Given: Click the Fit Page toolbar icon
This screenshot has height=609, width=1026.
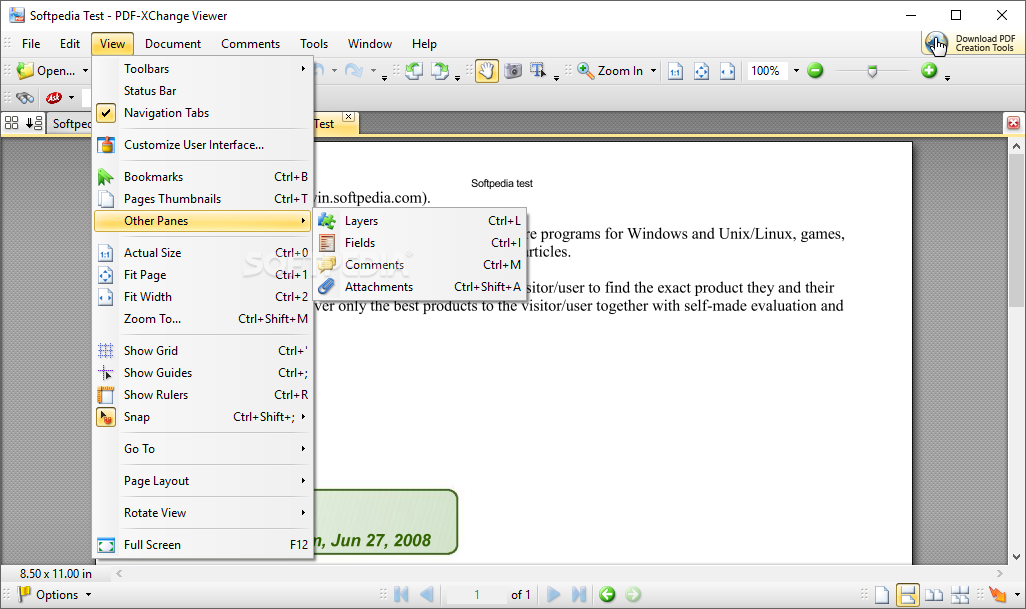Looking at the screenshot, I should pos(701,71).
